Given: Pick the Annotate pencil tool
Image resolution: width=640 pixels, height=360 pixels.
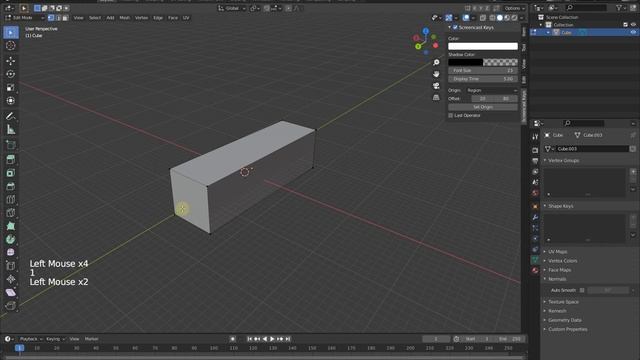Looking at the screenshot, I should [11, 116].
